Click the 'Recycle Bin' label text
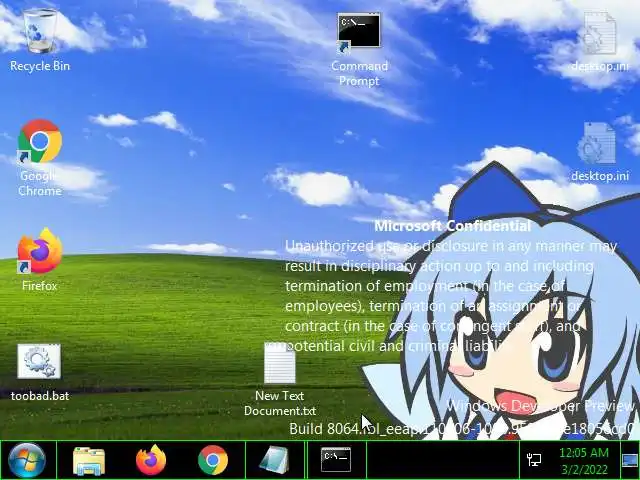The image size is (640, 480). [x=40, y=66]
